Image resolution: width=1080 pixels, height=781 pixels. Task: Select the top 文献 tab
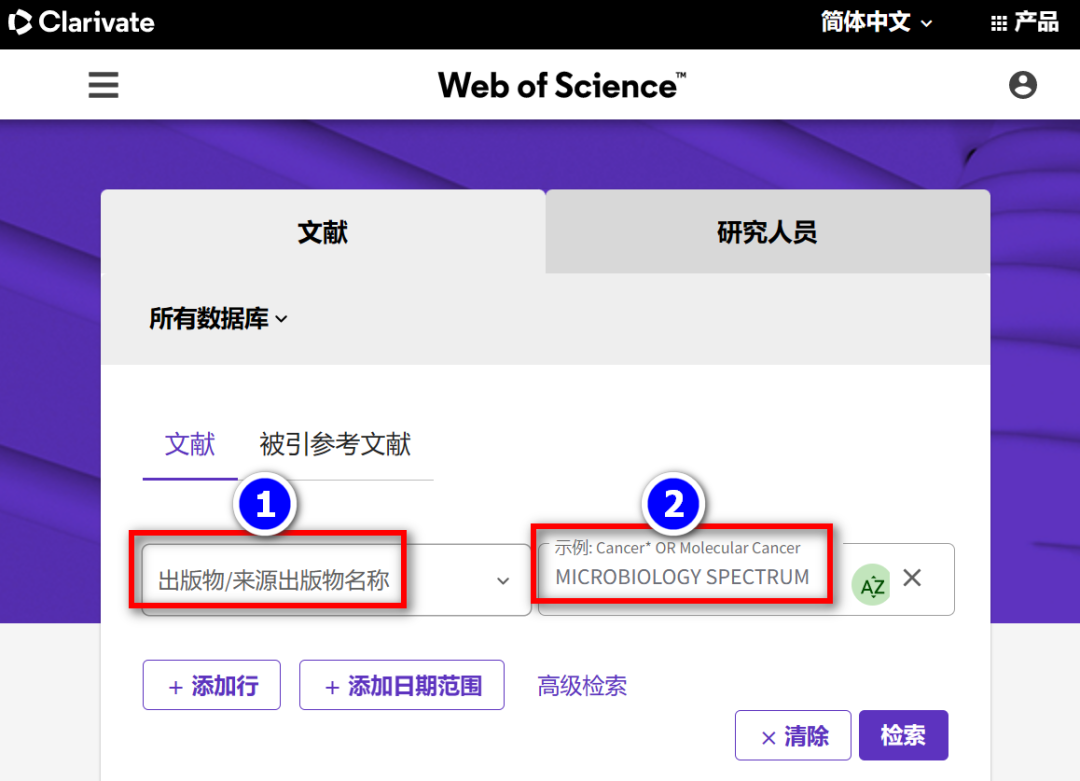point(323,232)
